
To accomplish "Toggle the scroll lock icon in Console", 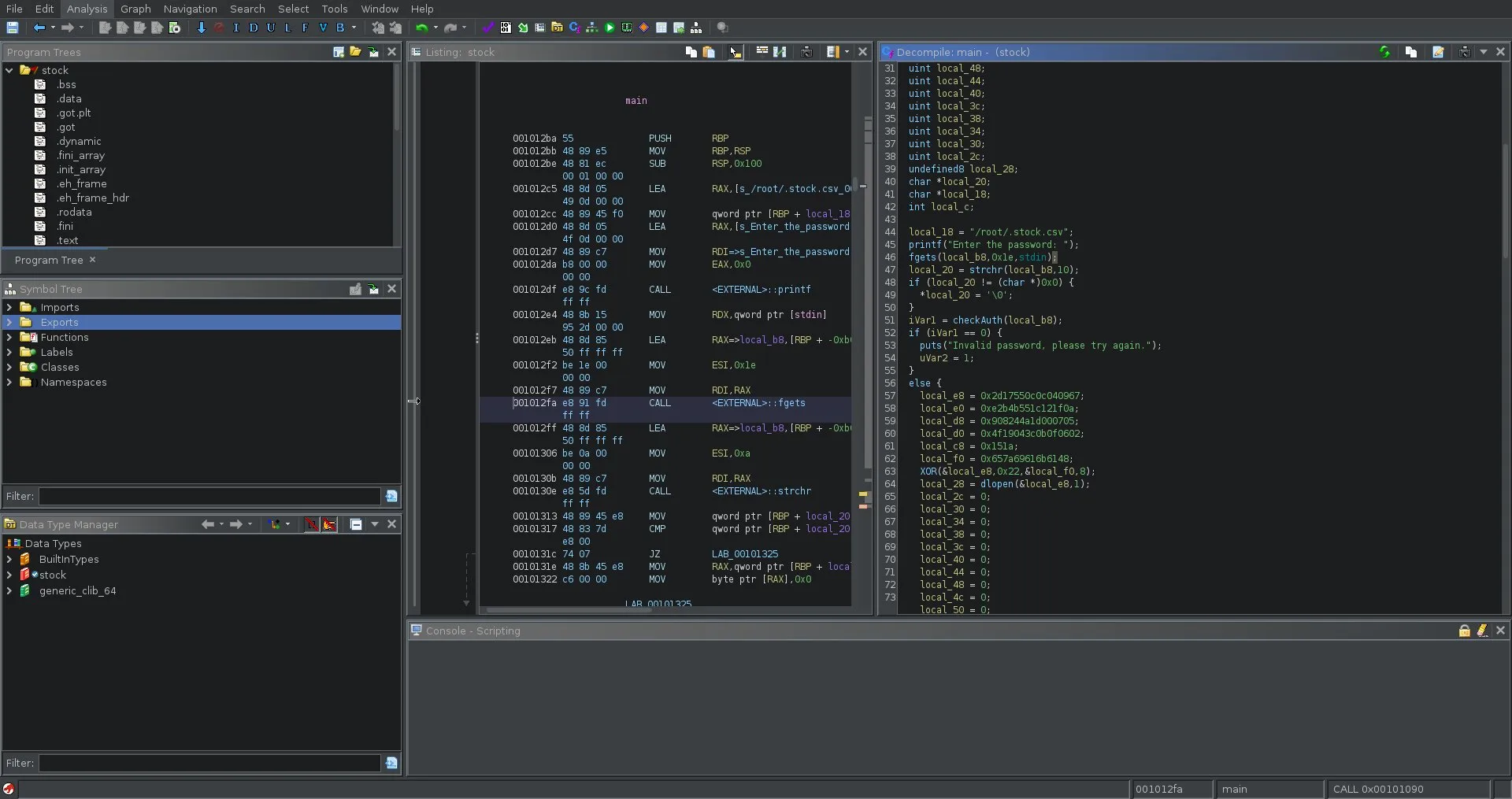I will coord(1464,631).
